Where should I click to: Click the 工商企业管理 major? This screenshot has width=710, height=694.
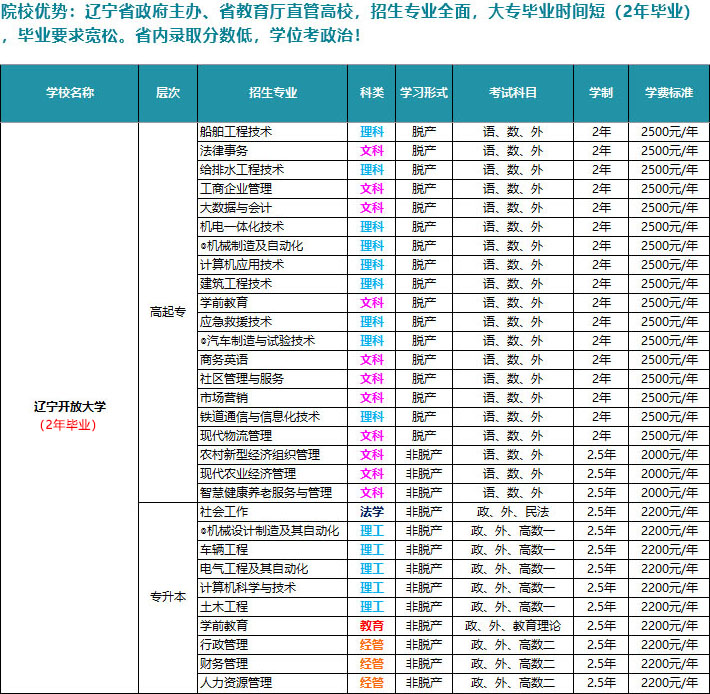236,189
